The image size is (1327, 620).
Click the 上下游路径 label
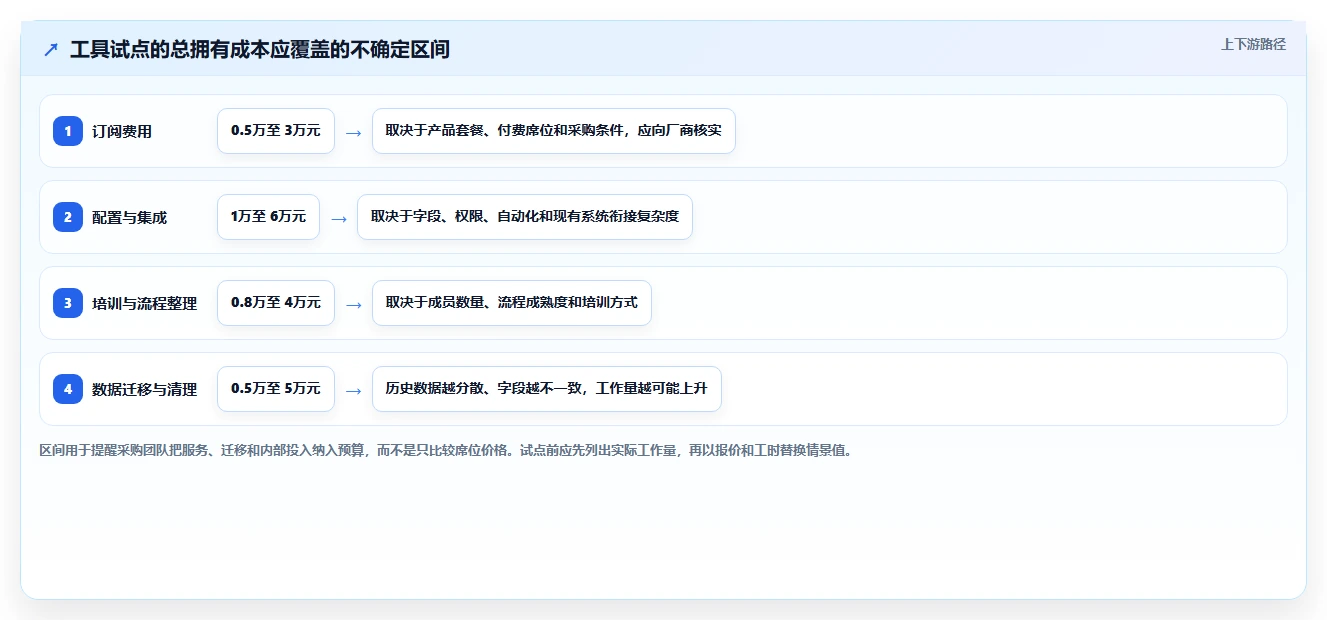pyautogui.click(x=1253, y=44)
